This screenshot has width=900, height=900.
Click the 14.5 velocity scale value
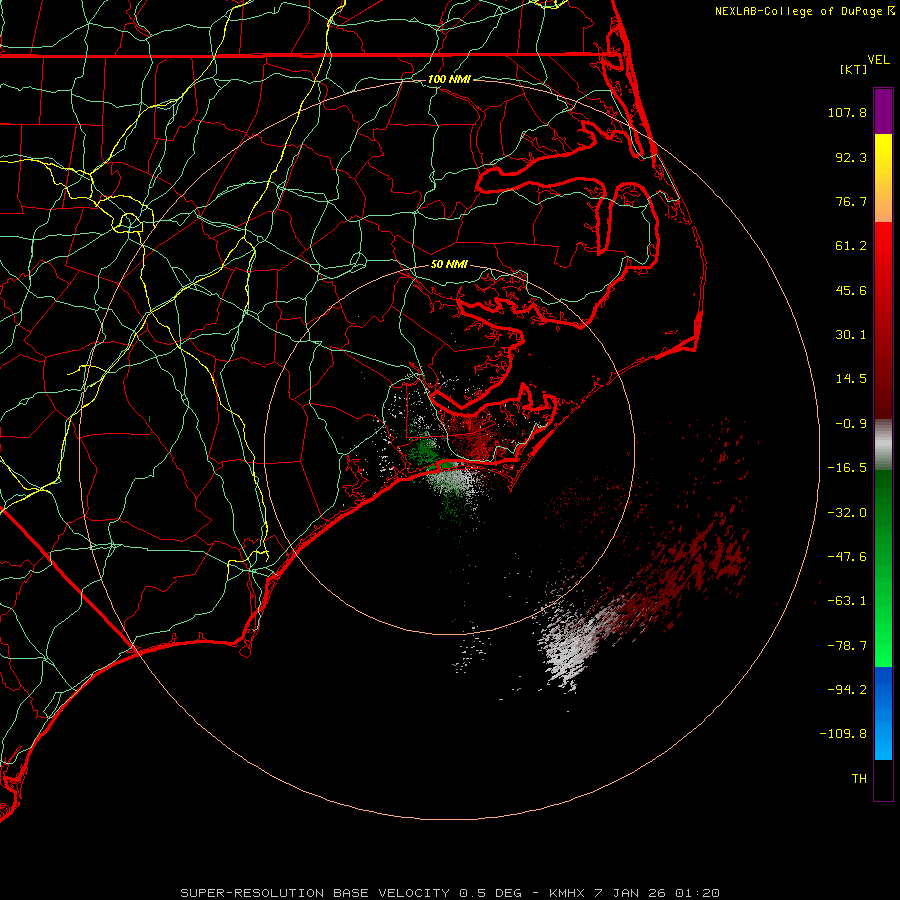[x=851, y=379]
